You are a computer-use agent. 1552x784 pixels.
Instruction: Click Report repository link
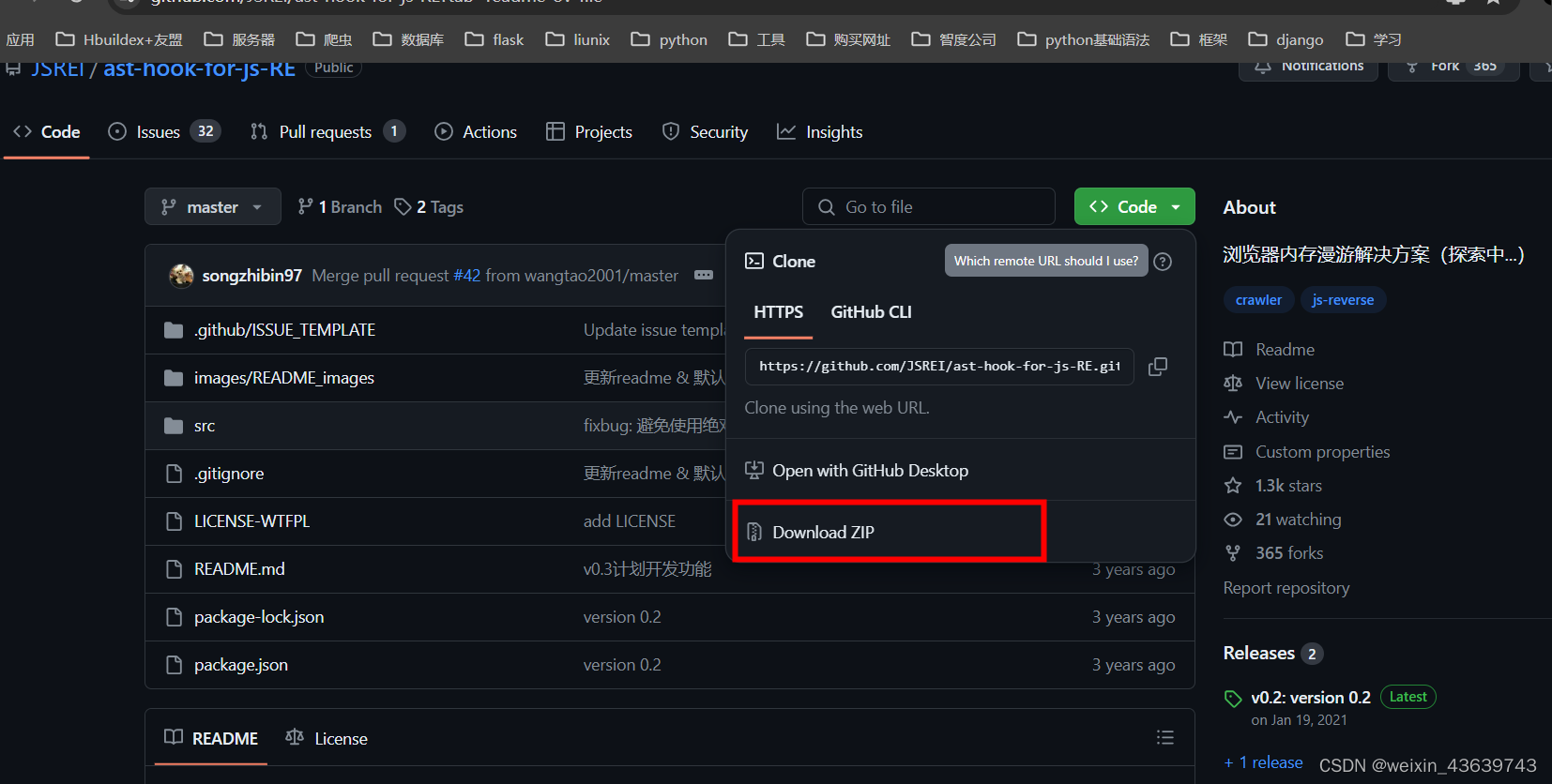pyautogui.click(x=1286, y=588)
